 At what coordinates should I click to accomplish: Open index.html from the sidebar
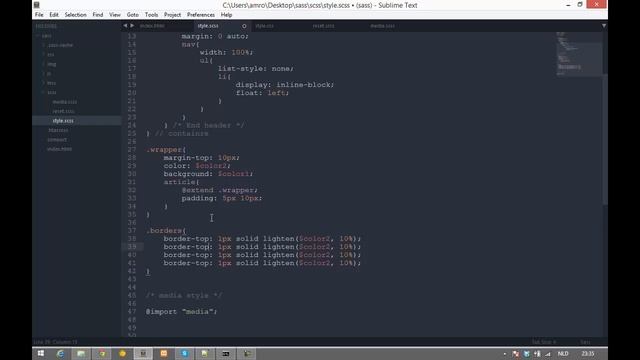coord(59,149)
